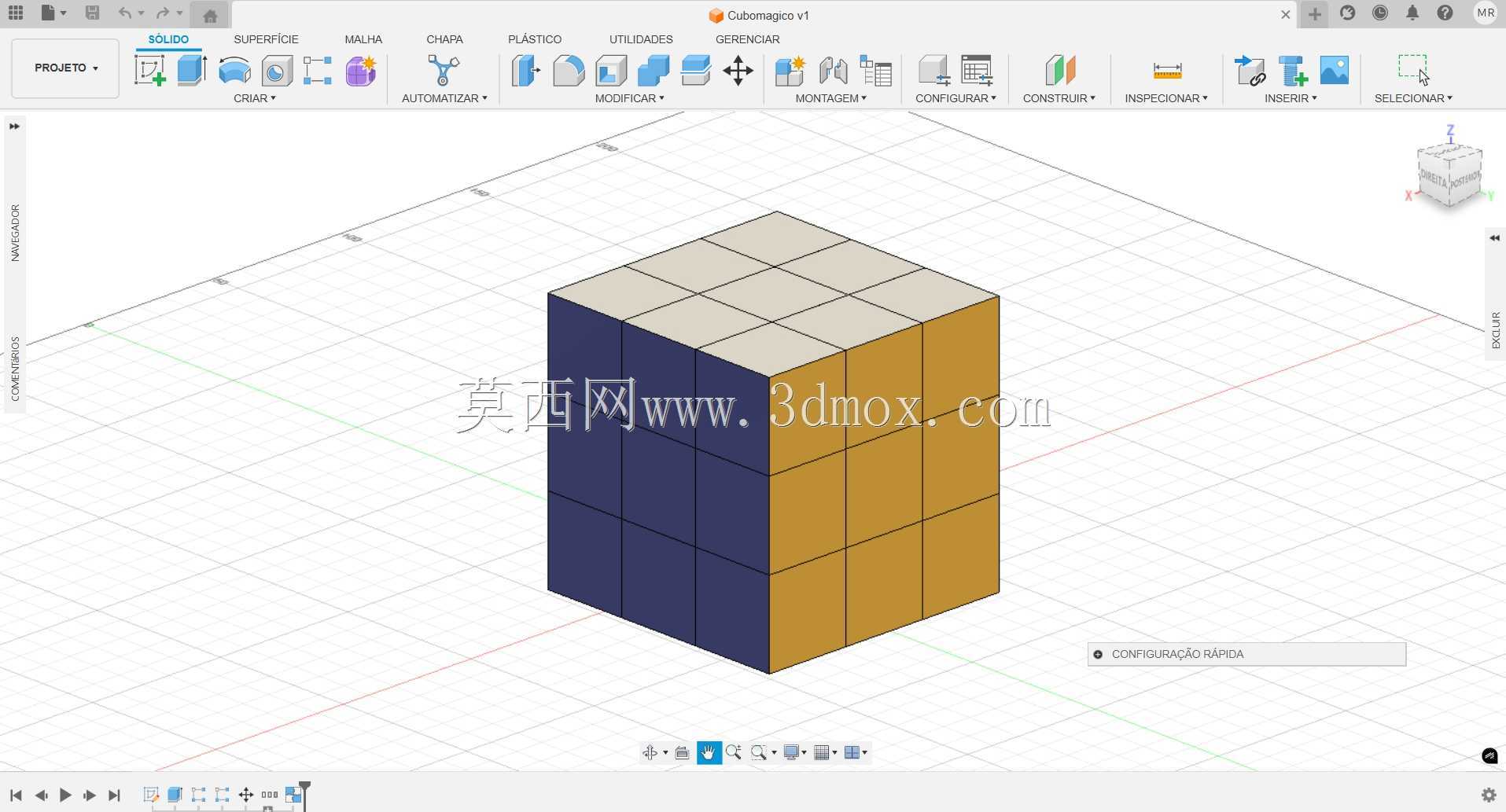Expand the SELECIONAR menu
The height and width of the screenshot is (812, 1506).
click(x=1413, y=98)
